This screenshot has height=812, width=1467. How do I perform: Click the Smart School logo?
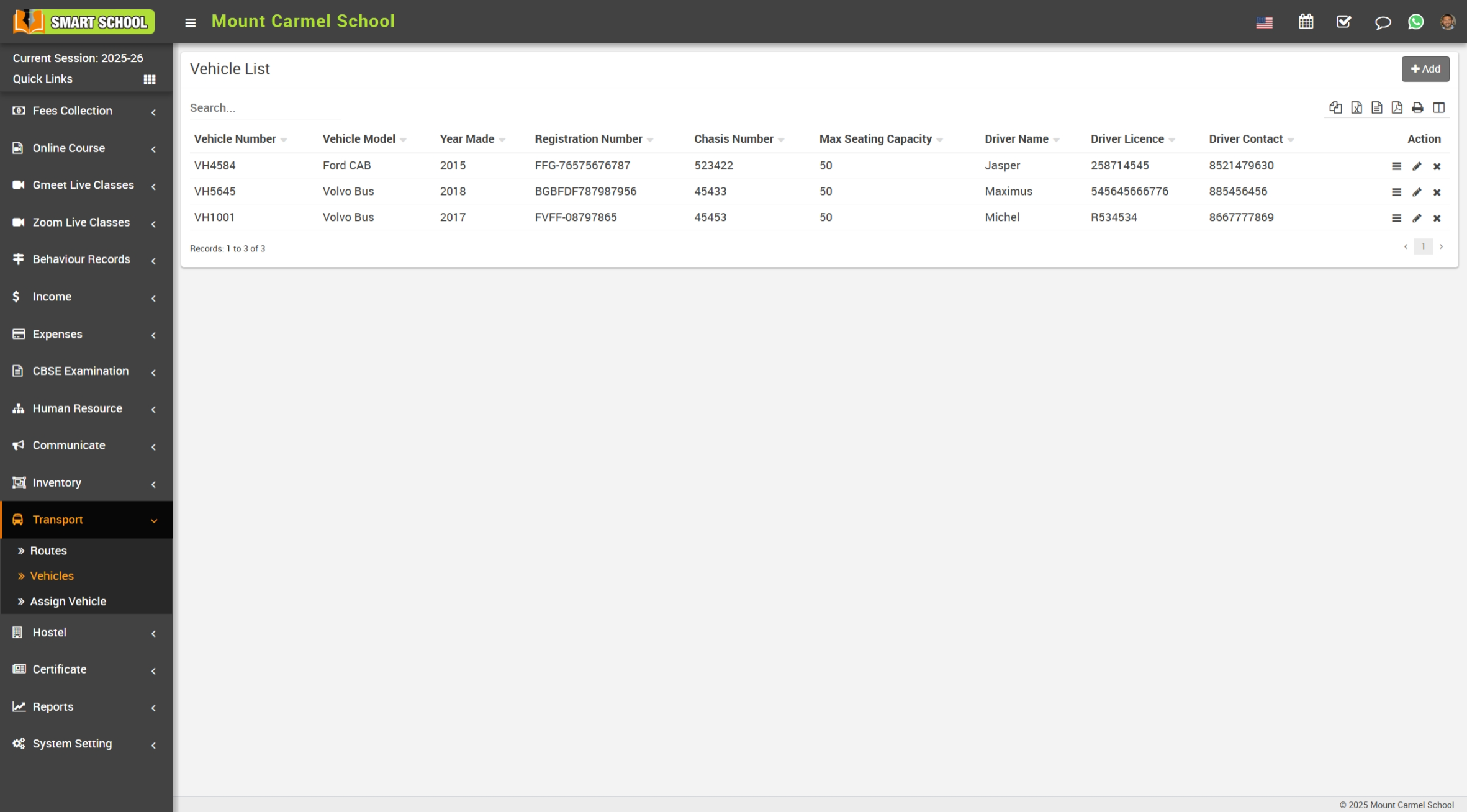point(84,22)
